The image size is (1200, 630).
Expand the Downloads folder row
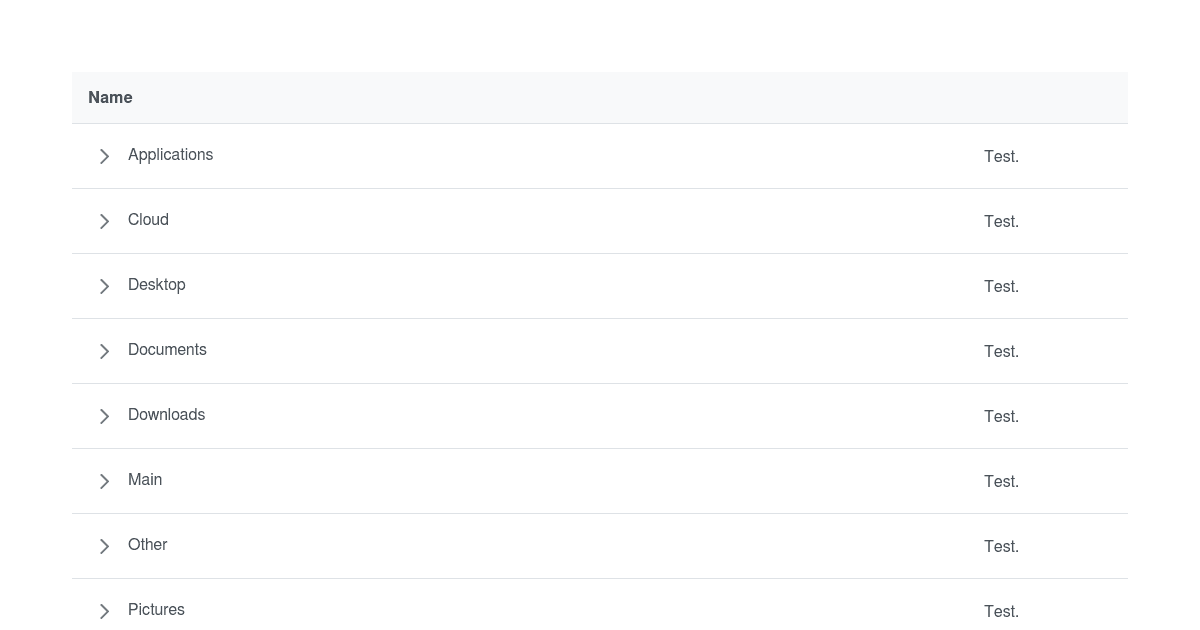click(x=104, y=416)
